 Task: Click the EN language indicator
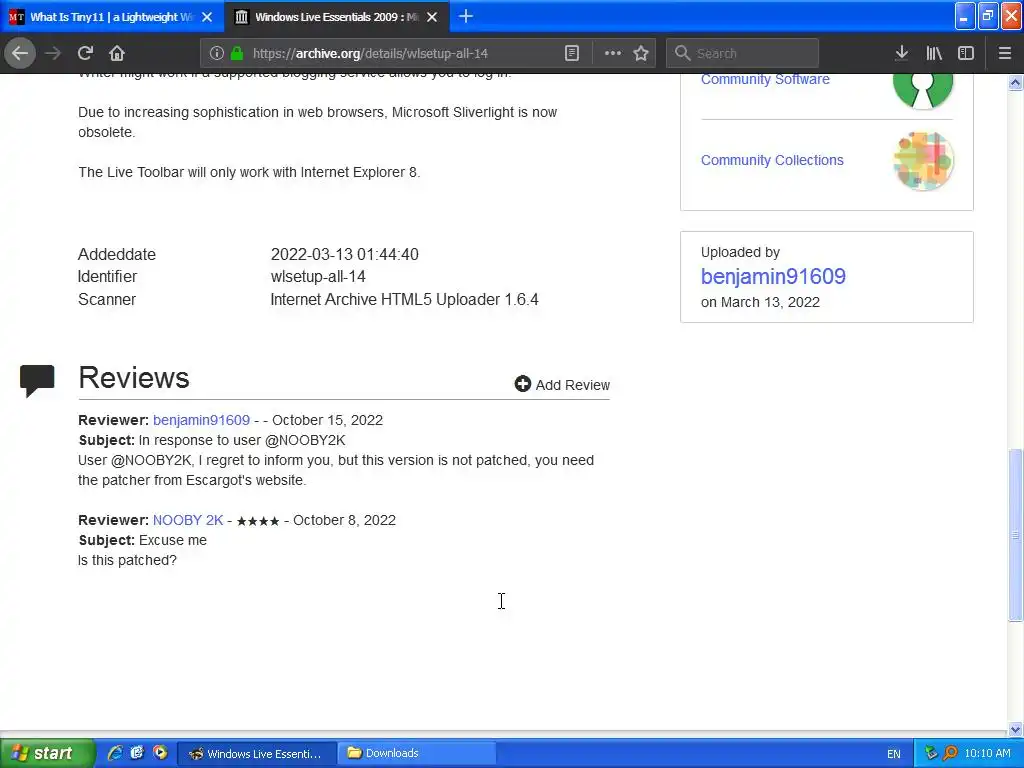[x=893, y=754]
